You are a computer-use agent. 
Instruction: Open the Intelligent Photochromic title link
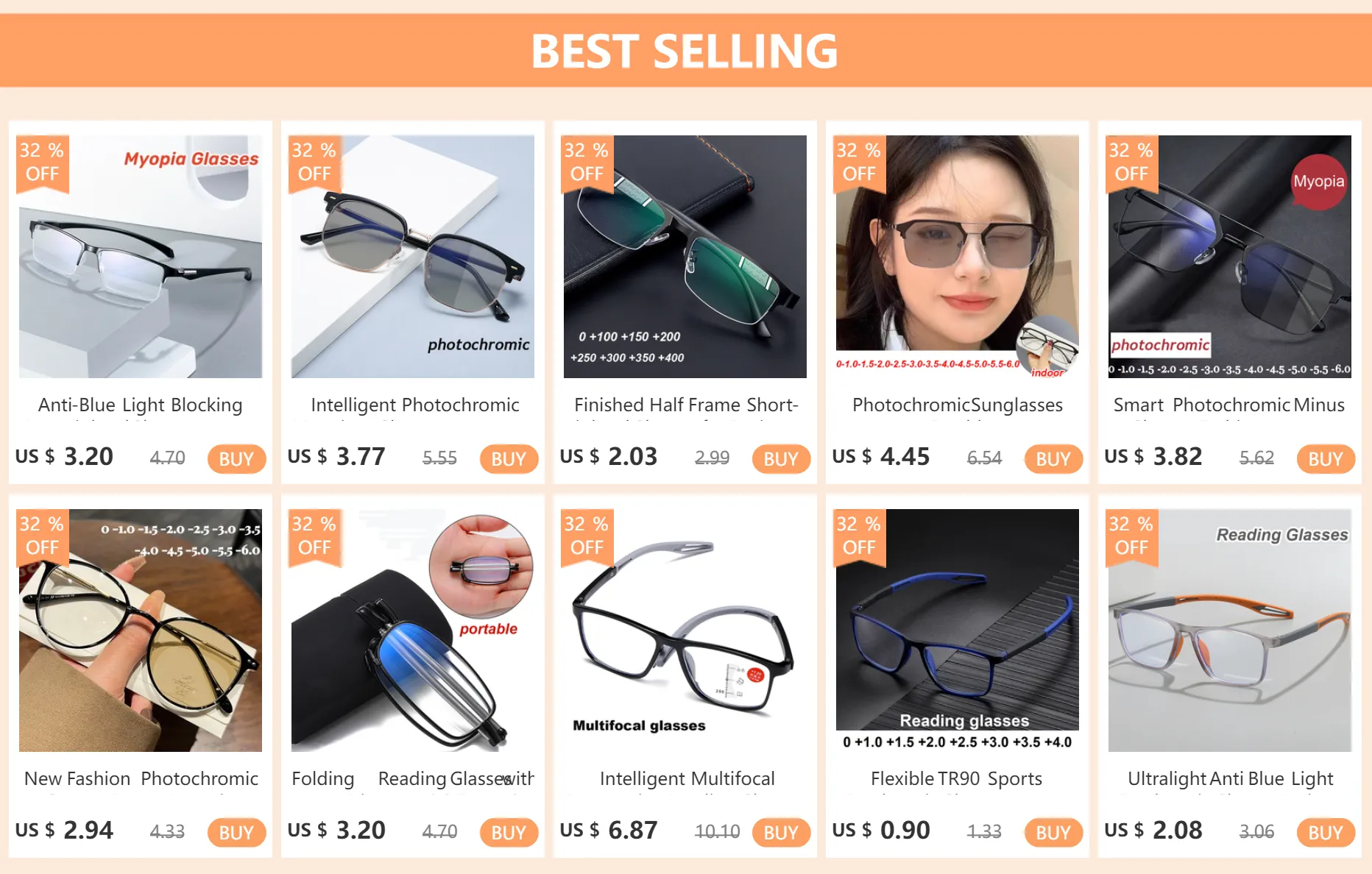[x=415, y=405]
